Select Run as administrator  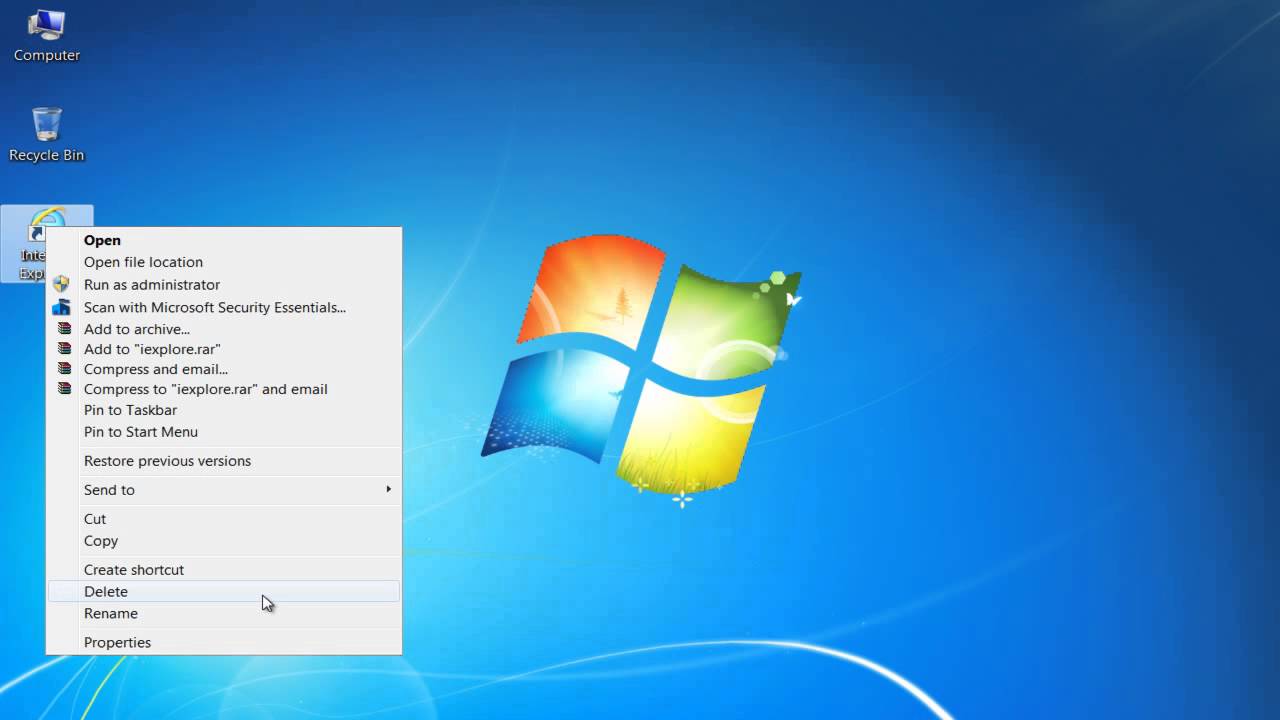(x=224, y=284)
